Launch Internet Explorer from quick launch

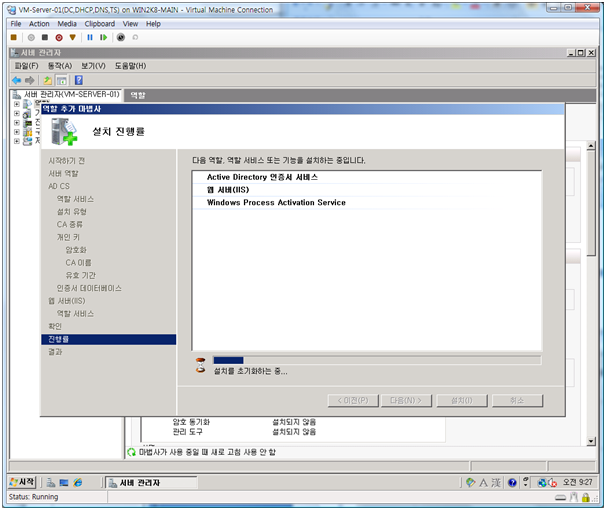click(78, 483)
